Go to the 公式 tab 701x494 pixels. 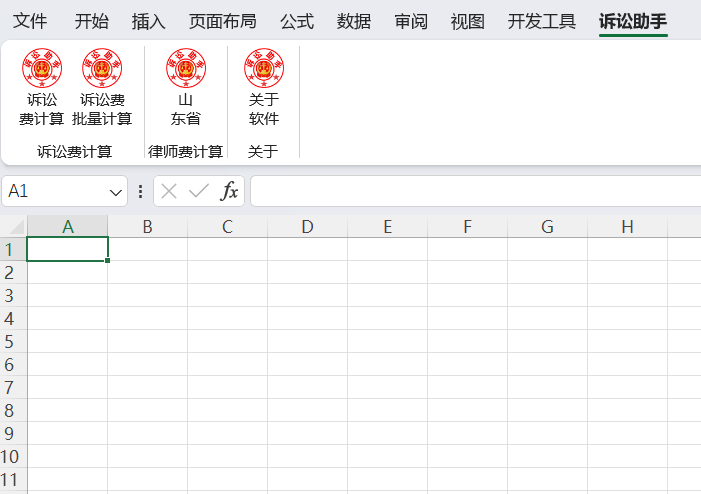(x=296, y=21)
